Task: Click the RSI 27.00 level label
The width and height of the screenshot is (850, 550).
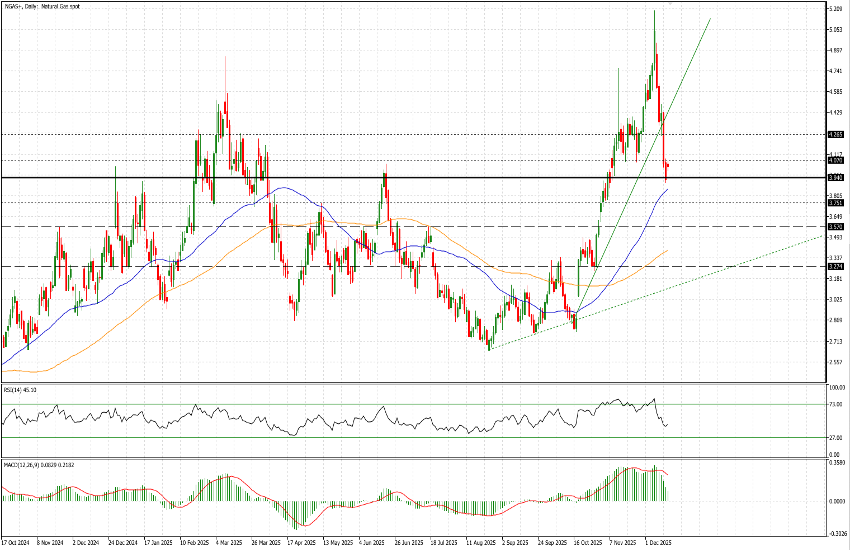Action: coord(835,437)
